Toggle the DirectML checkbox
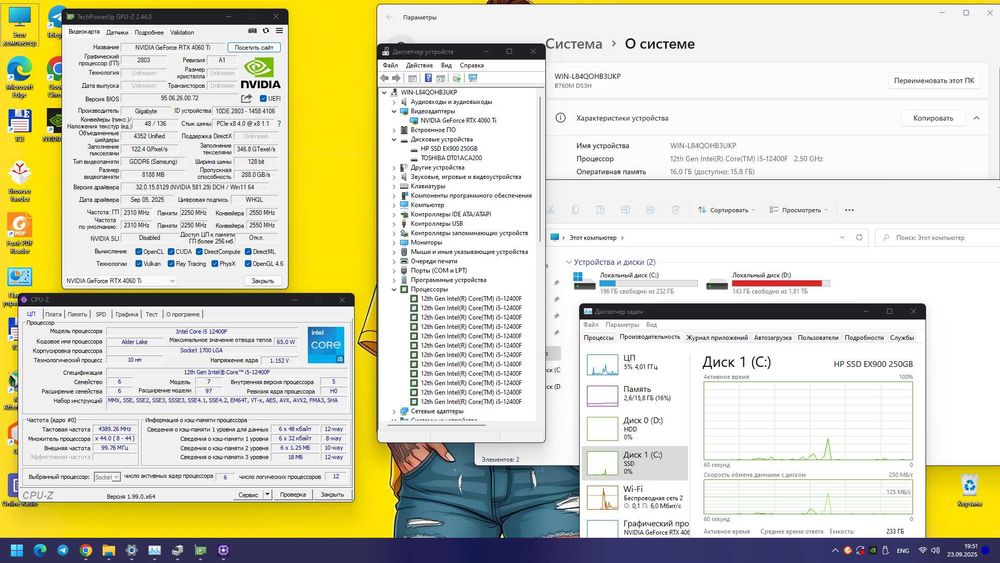Viewport: 1000px width, 563px height. [247, 251]
